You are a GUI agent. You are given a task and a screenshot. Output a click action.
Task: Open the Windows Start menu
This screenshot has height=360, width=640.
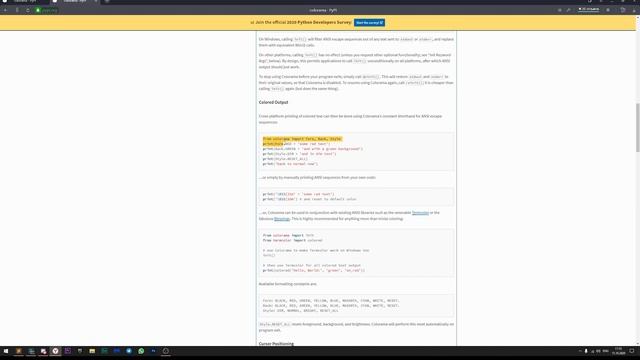pyautogui.click(x=6, y=351)
